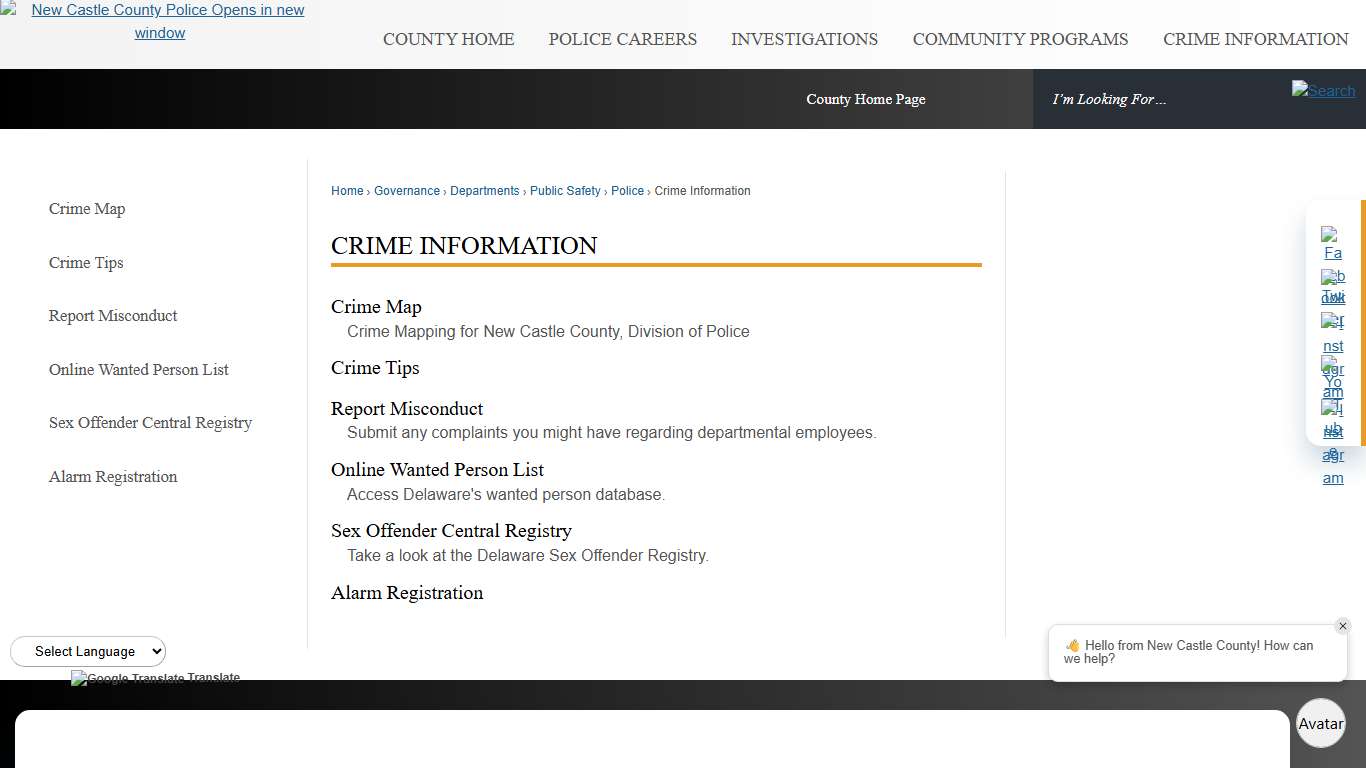Dismiss the Hello from New Castle County message
Screen dimensions: 1366x768
pyautogui.click(x=1343, y=625)
